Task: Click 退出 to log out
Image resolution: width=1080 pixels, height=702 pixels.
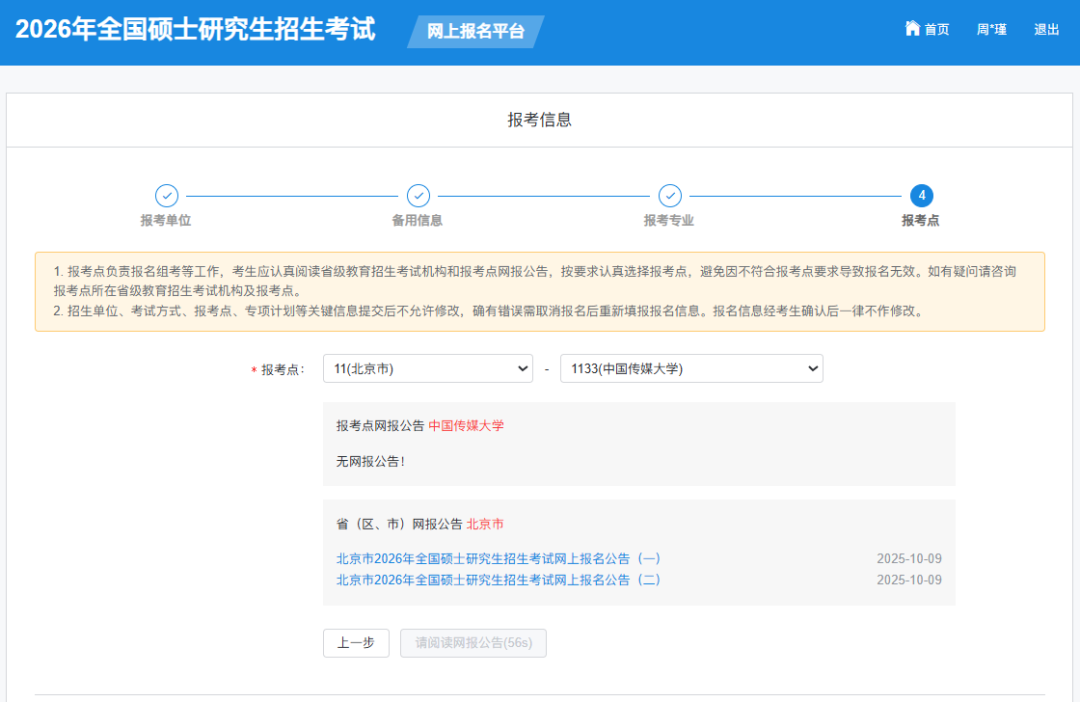Action: 1046,29
